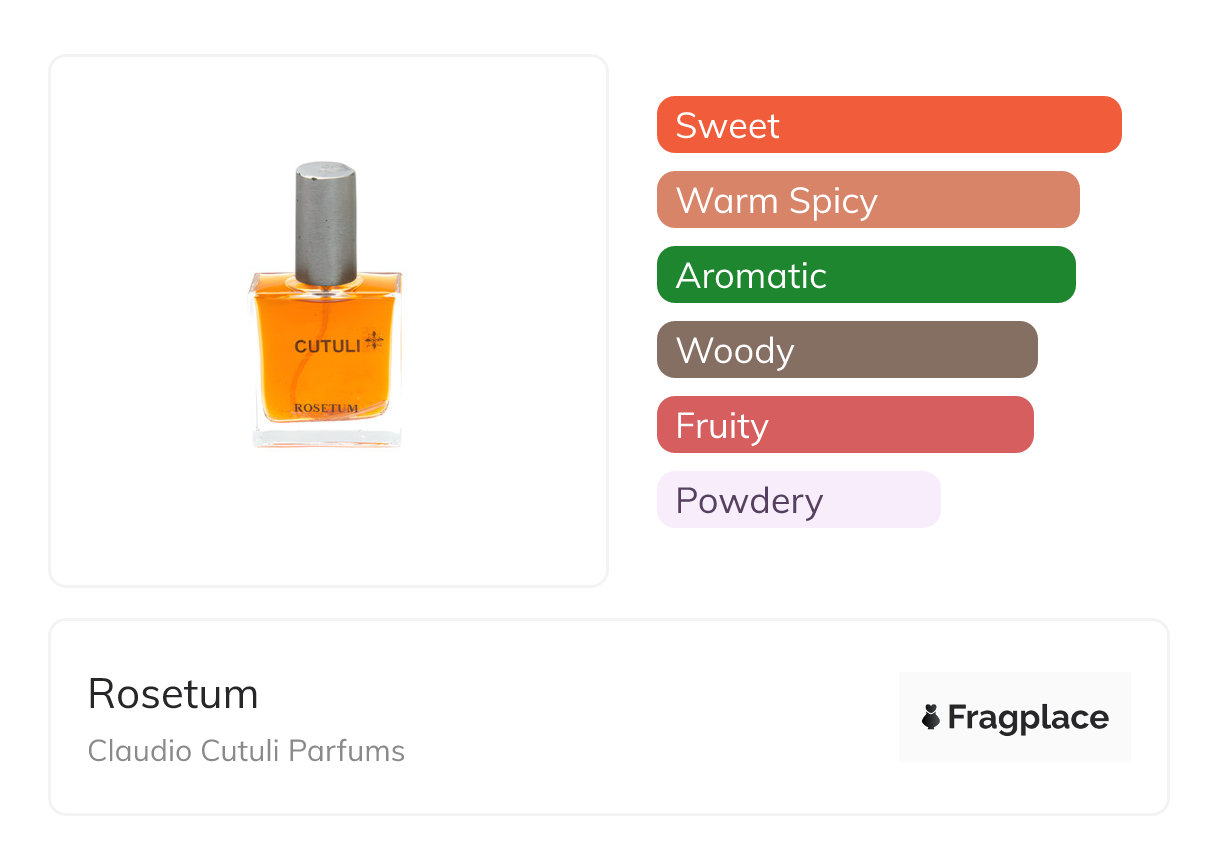Click the 'Sweet' label text
Image resolution: width=1218 pixels, height=864 pixels.
point(727,125)
